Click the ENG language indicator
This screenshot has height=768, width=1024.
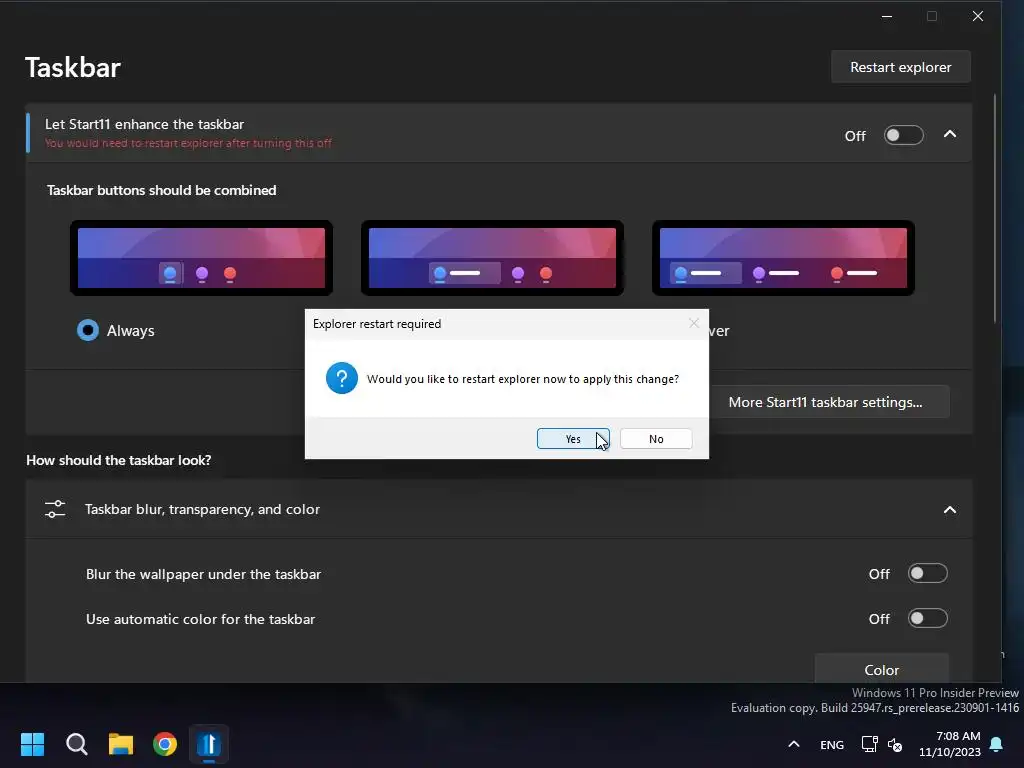(x=831, y=744)
